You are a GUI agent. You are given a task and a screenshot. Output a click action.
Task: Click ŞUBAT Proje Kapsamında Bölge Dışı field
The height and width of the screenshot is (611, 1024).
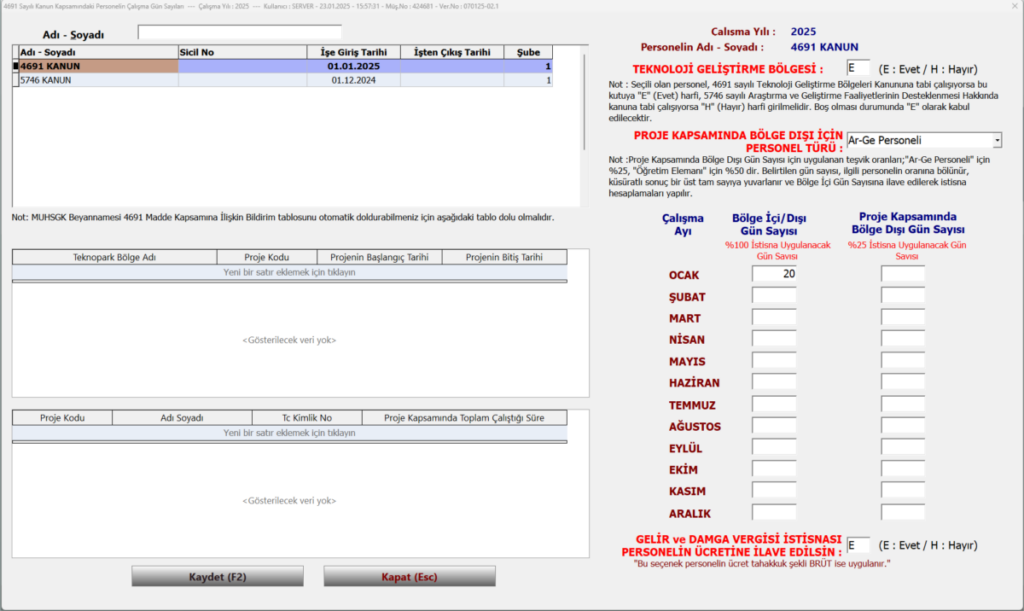tap(903, 296)
